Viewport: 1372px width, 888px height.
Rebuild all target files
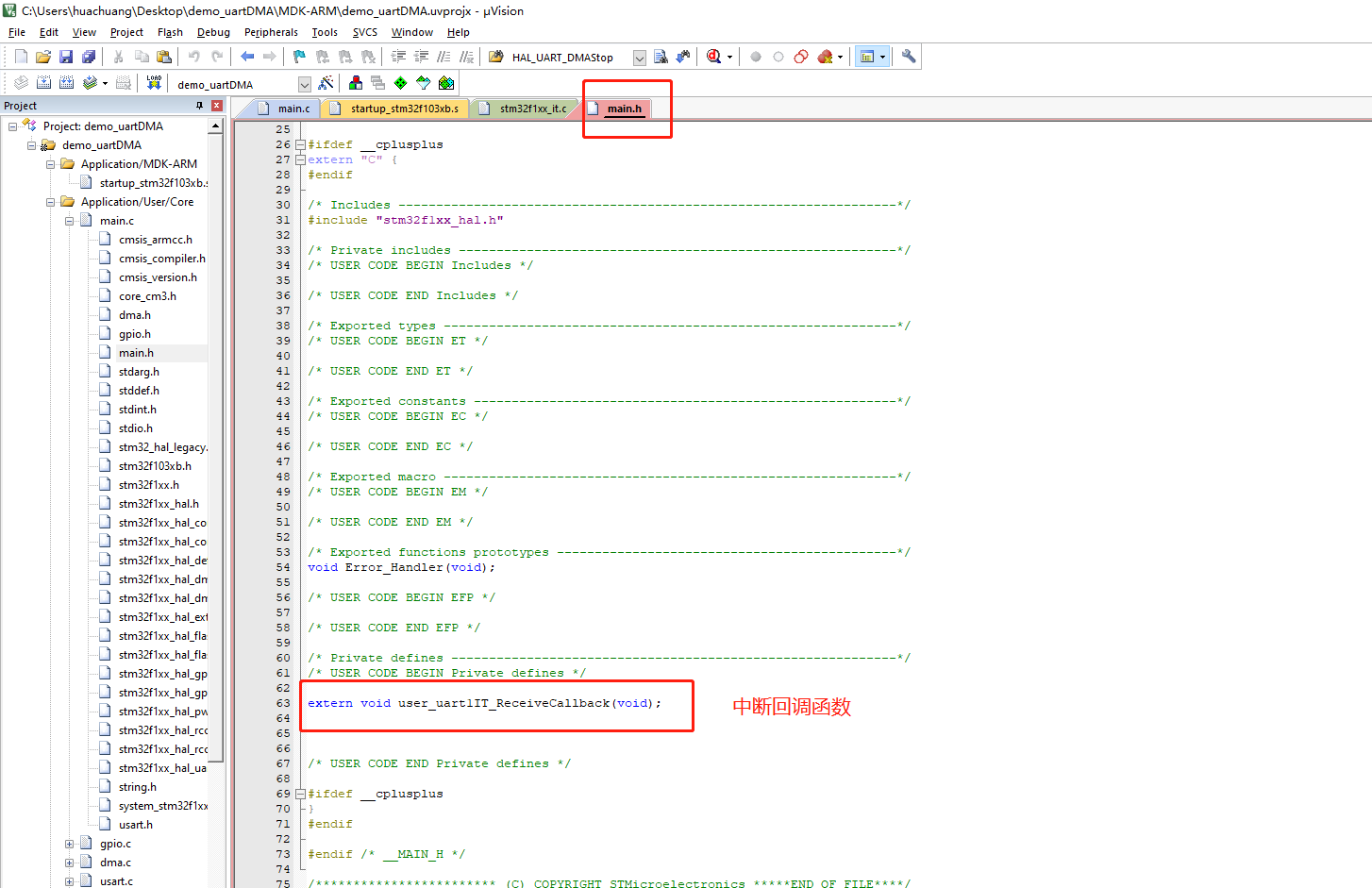(66, 83)
